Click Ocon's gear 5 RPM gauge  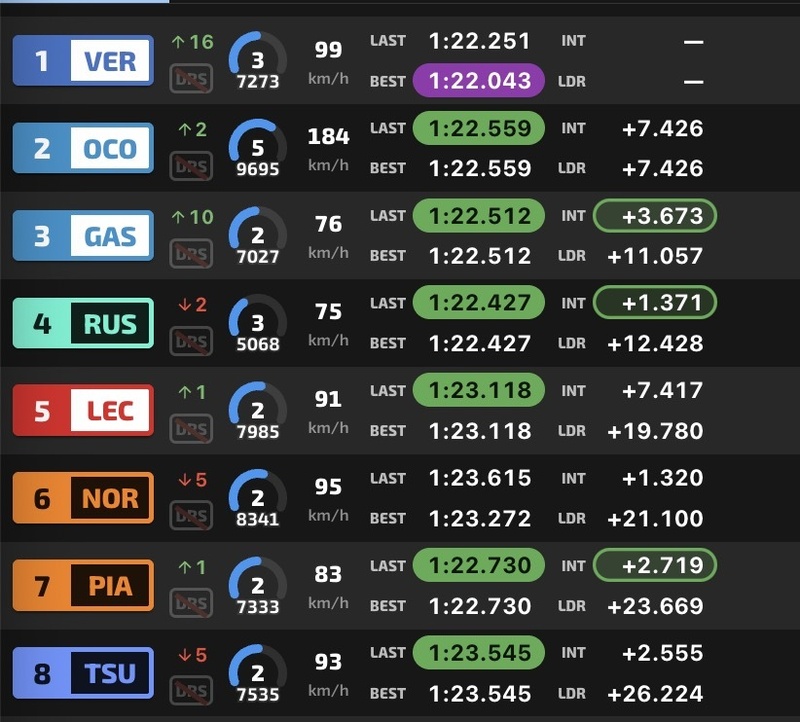coord(257,149)
